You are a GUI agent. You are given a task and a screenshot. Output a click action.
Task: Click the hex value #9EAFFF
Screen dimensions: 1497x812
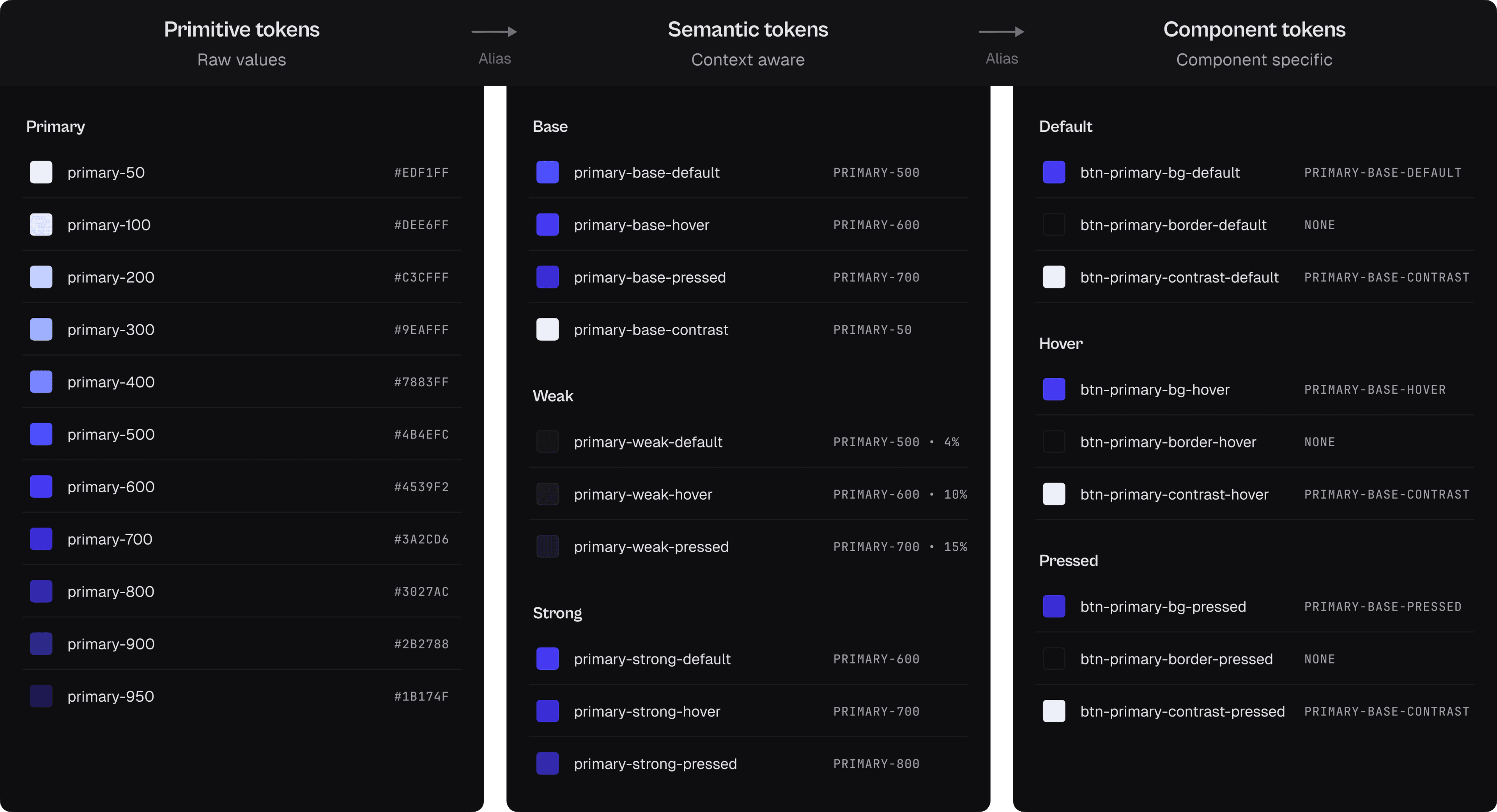[x=421, y=329]
